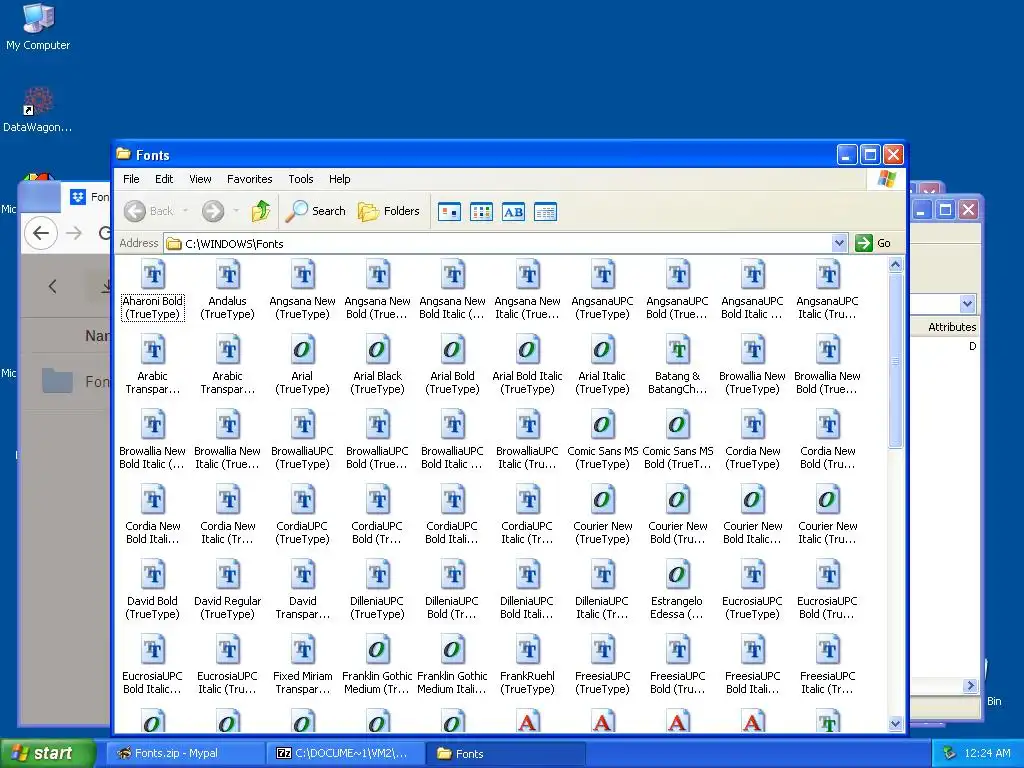Select the DilleniaUPC (TrueType) font icon

pos(377,575)
